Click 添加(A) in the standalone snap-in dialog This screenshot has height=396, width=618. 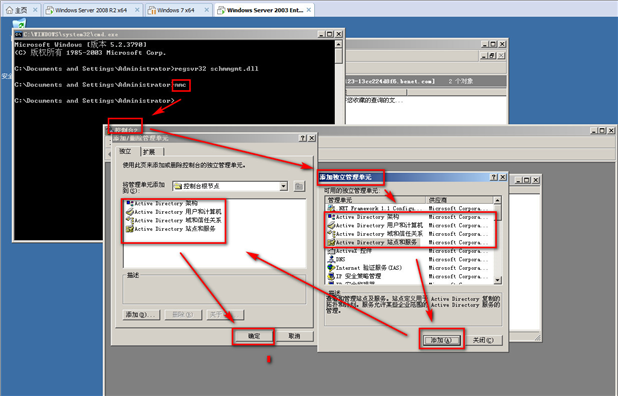click(441, 340)
